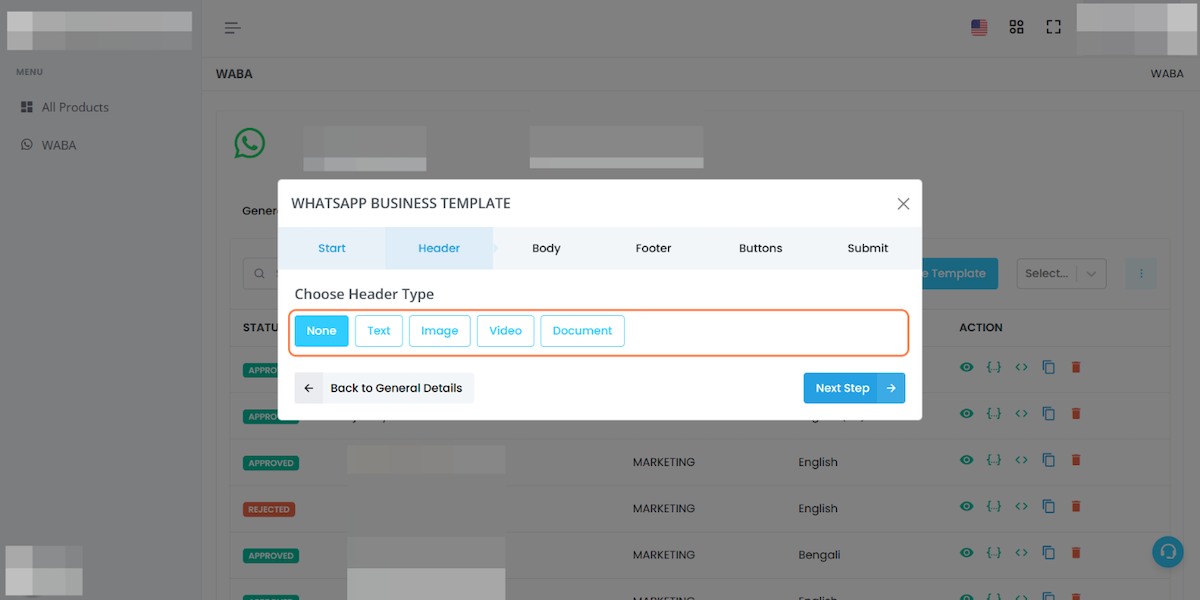This screenshot has width=1200, height=600.
Task: Click the Bengali language cell
Action: pyautogui.click(x=819, y=555)
